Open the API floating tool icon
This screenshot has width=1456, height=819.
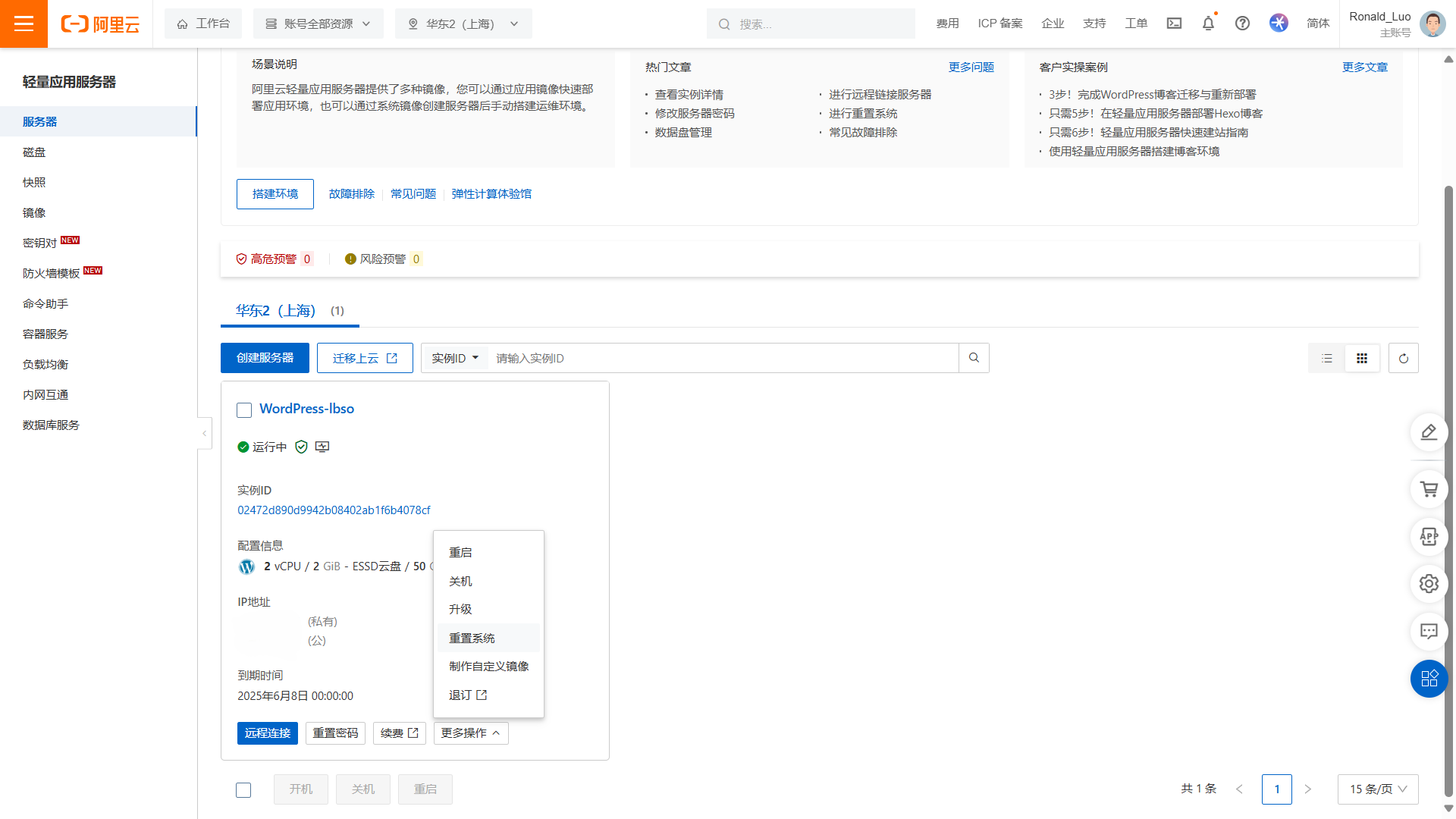1429,537
